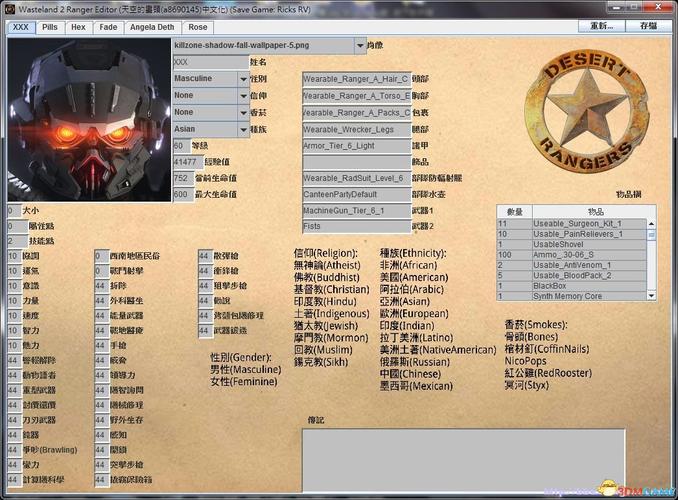The width and height of the screenshot is (678, 500).
Task: Click the experience value field 41477
Action: 187,162
